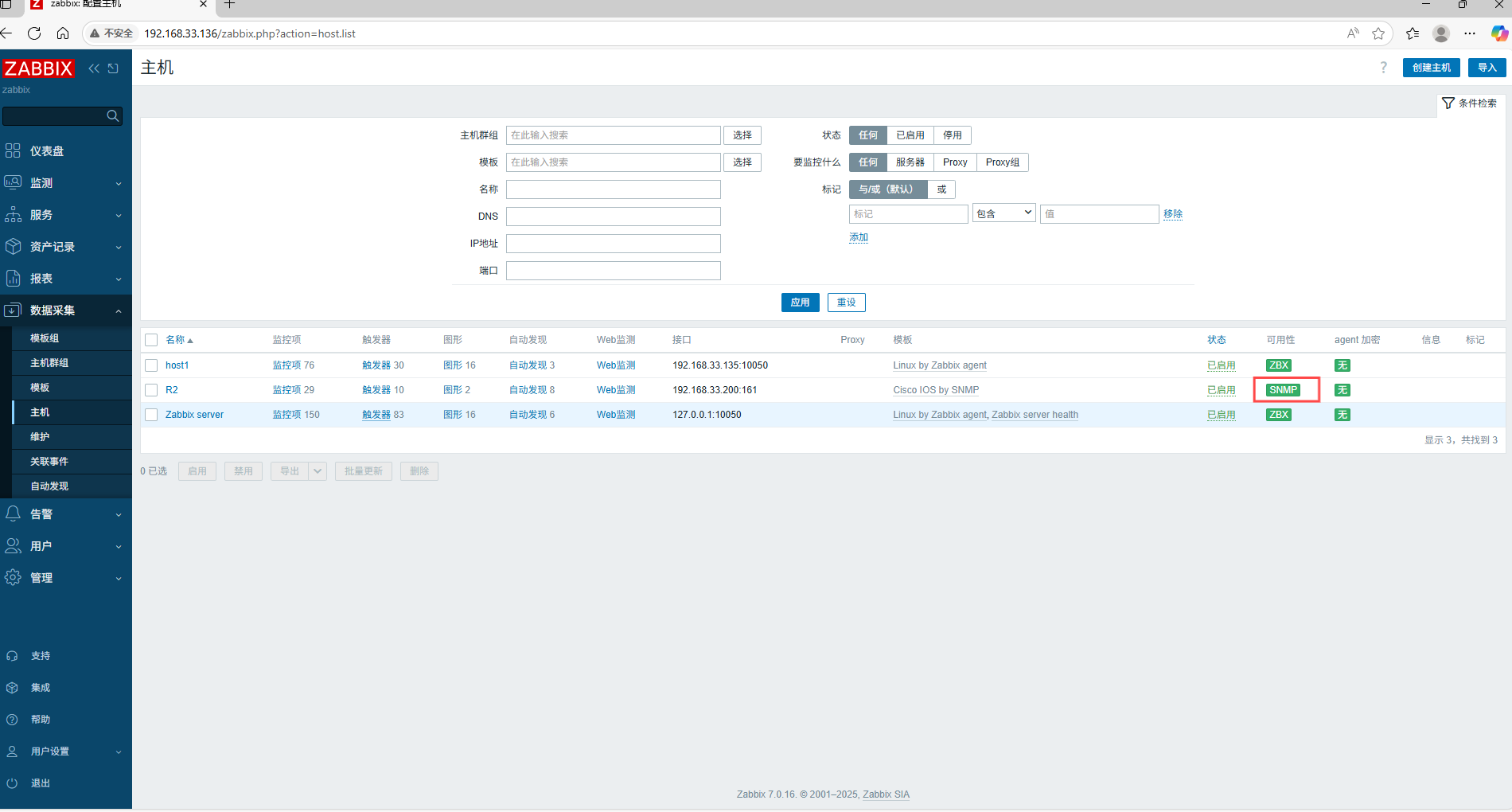Click the 创建主机 button
1512x812 pixels.
click(1431, 68)
